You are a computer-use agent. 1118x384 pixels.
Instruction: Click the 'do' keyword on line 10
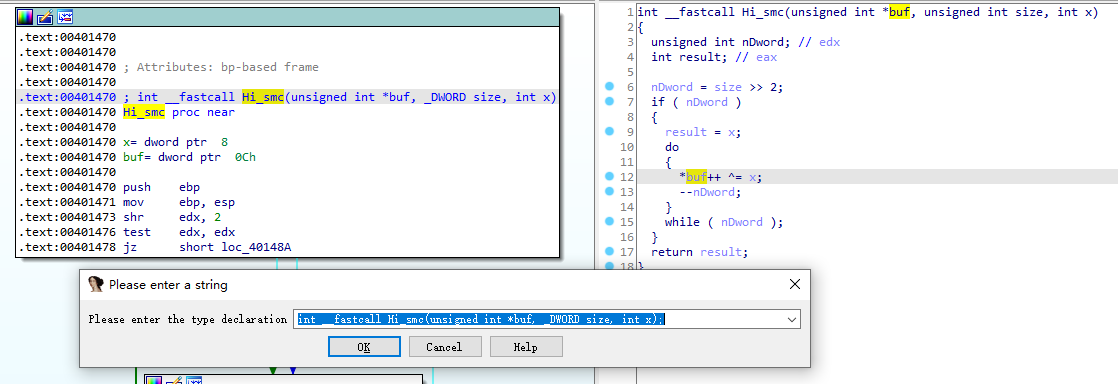[672, 147]
